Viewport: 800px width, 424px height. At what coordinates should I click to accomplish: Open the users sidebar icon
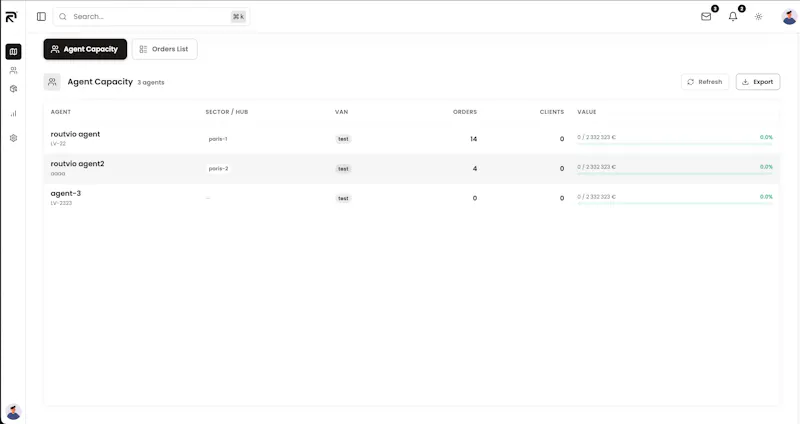coord(13,70)
